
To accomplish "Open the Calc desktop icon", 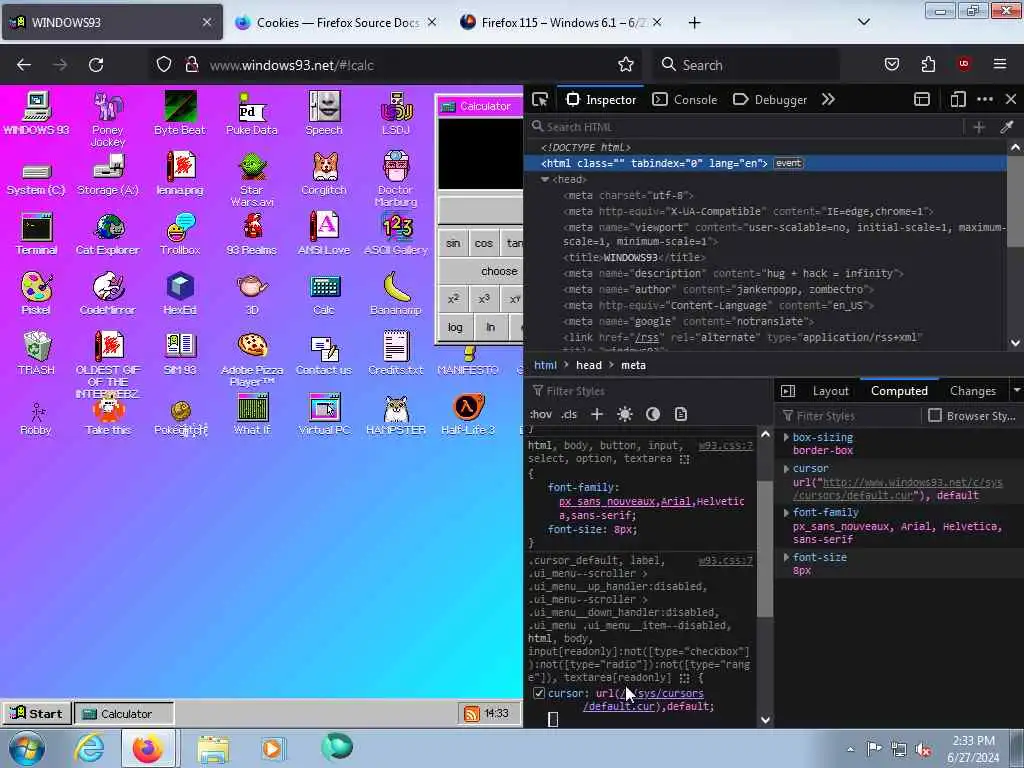I will click(324, 293).
